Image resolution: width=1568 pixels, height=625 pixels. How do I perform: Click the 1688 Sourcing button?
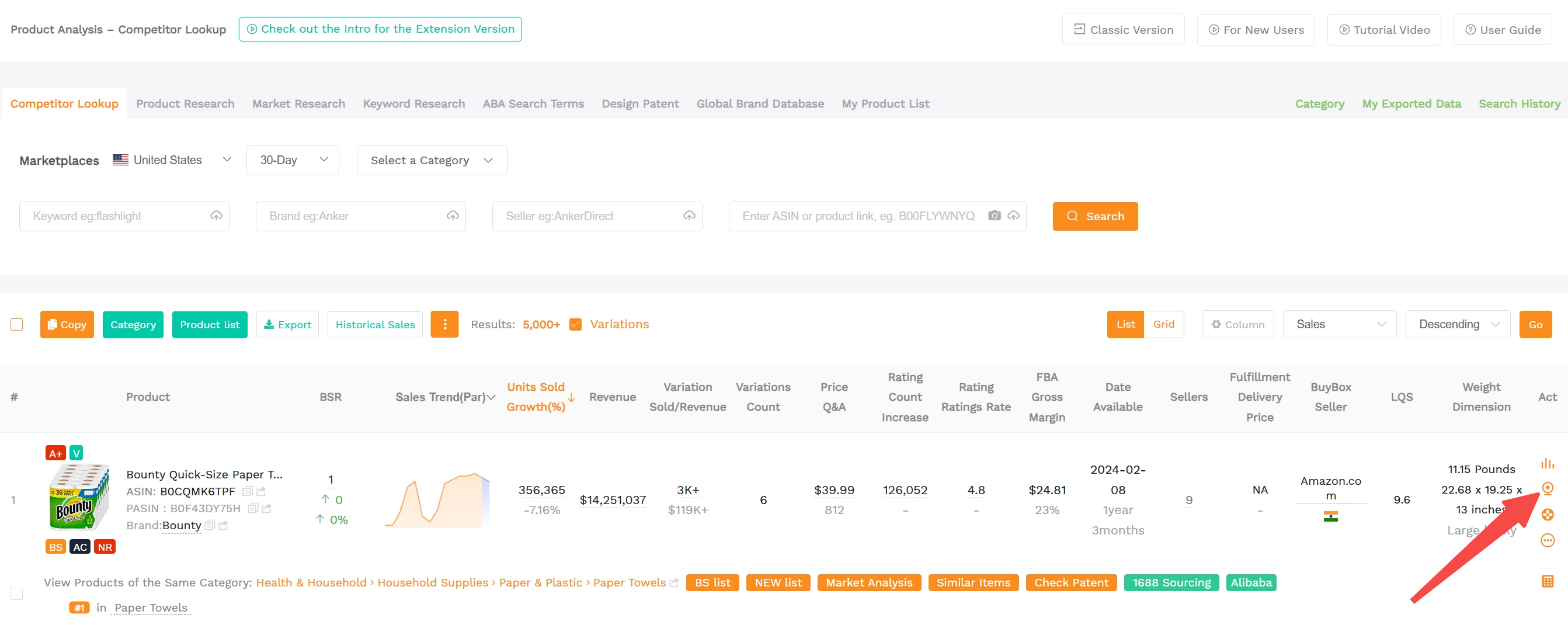point(1171,582)
